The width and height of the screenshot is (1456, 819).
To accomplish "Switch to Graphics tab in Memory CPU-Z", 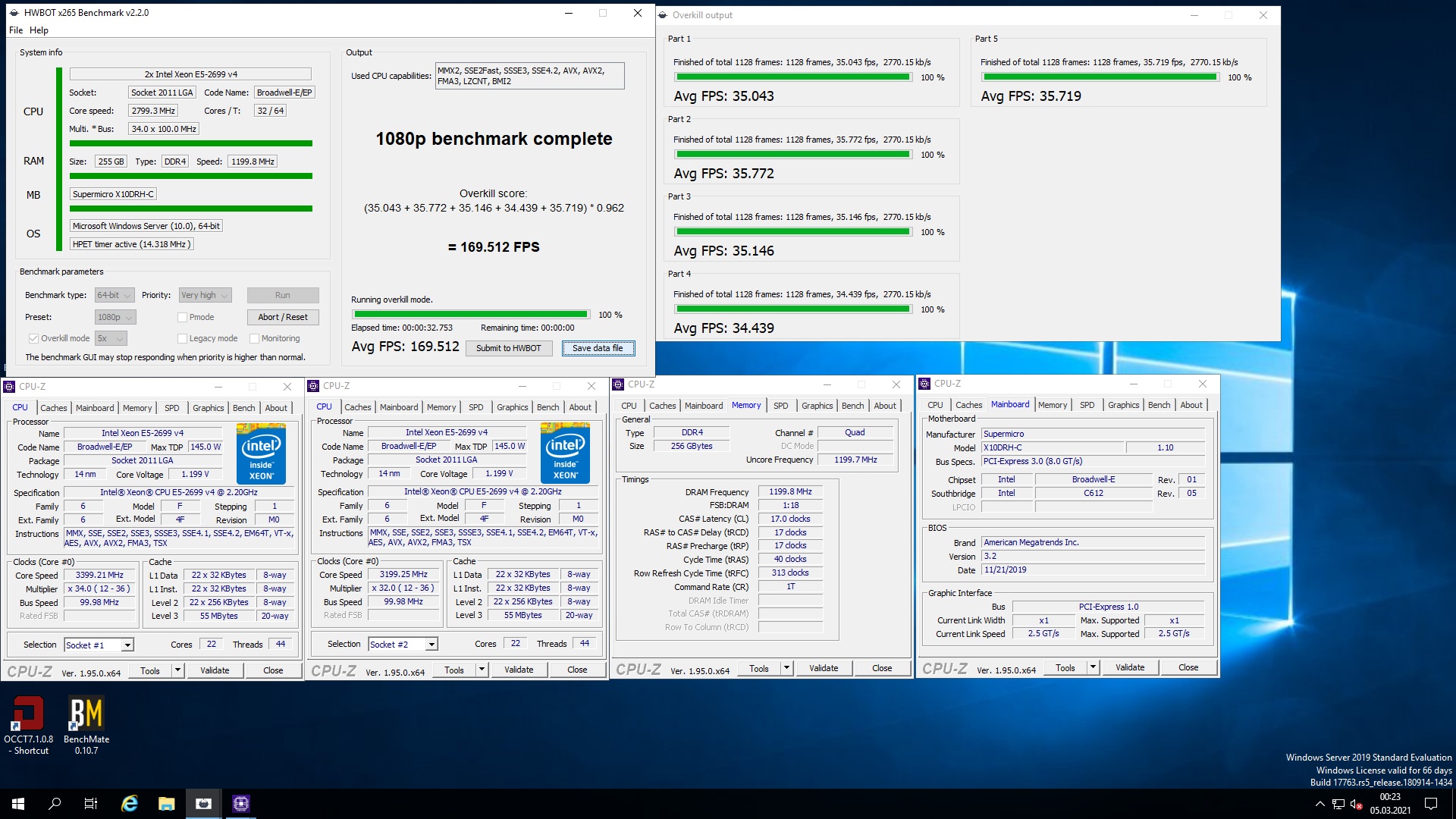I will coord(817,406).
